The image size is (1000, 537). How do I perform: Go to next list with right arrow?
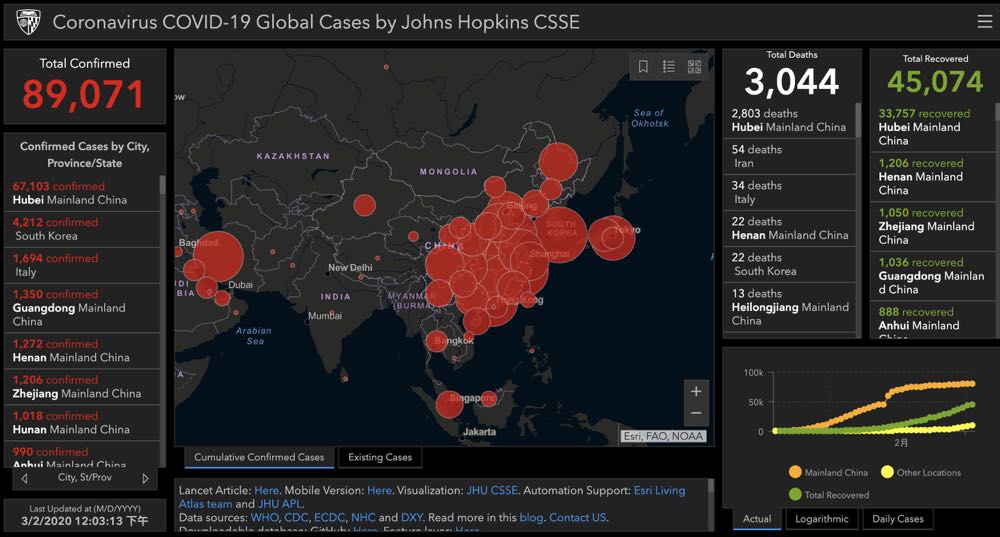point(145,478)
